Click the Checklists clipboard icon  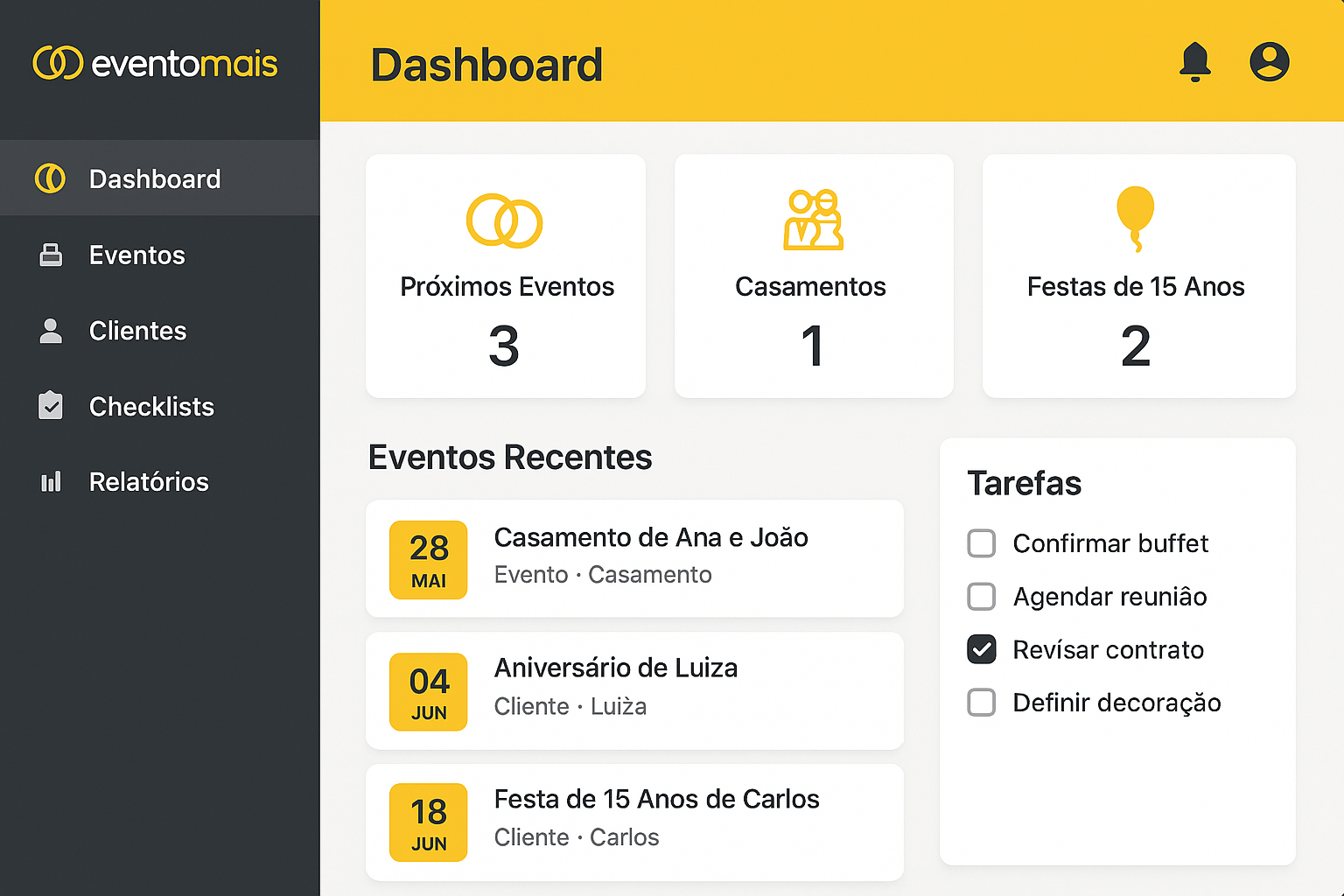coord(51,406)
